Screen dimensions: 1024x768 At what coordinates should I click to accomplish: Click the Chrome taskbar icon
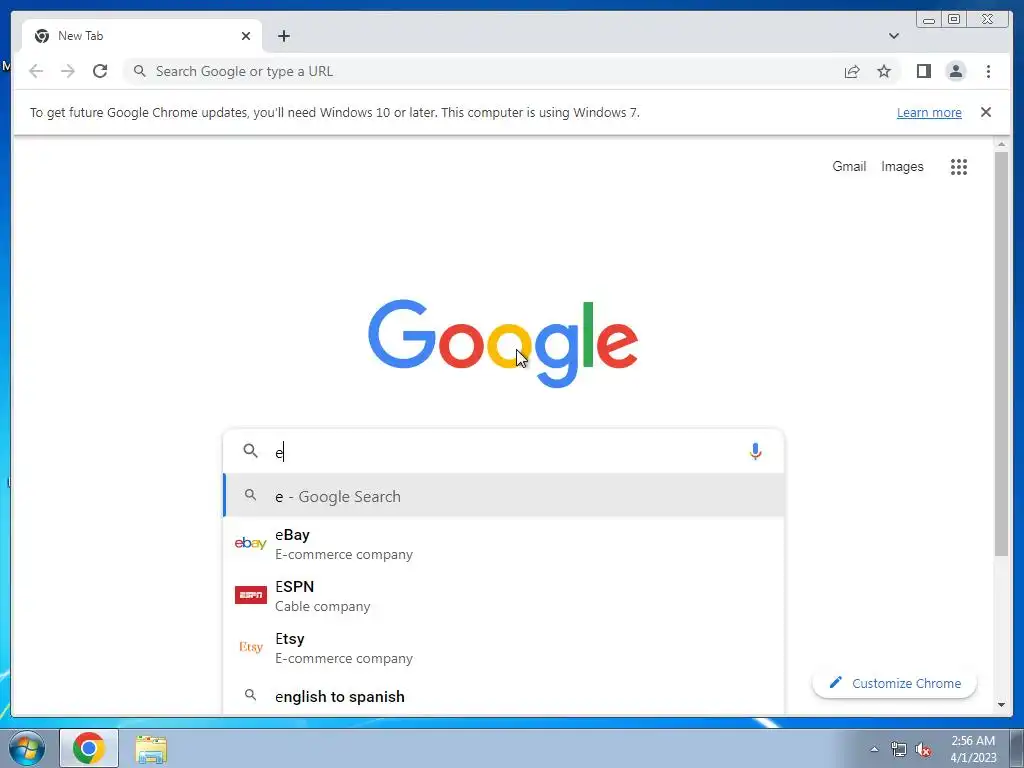point(89,748)
